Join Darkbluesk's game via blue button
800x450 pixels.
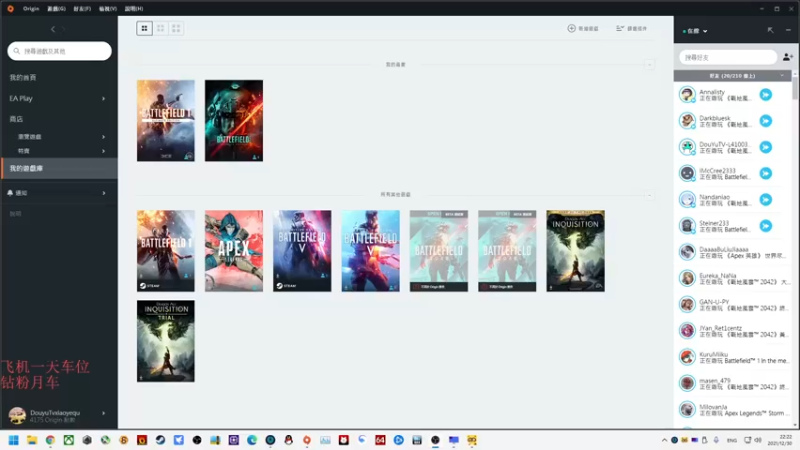point(765,121)
